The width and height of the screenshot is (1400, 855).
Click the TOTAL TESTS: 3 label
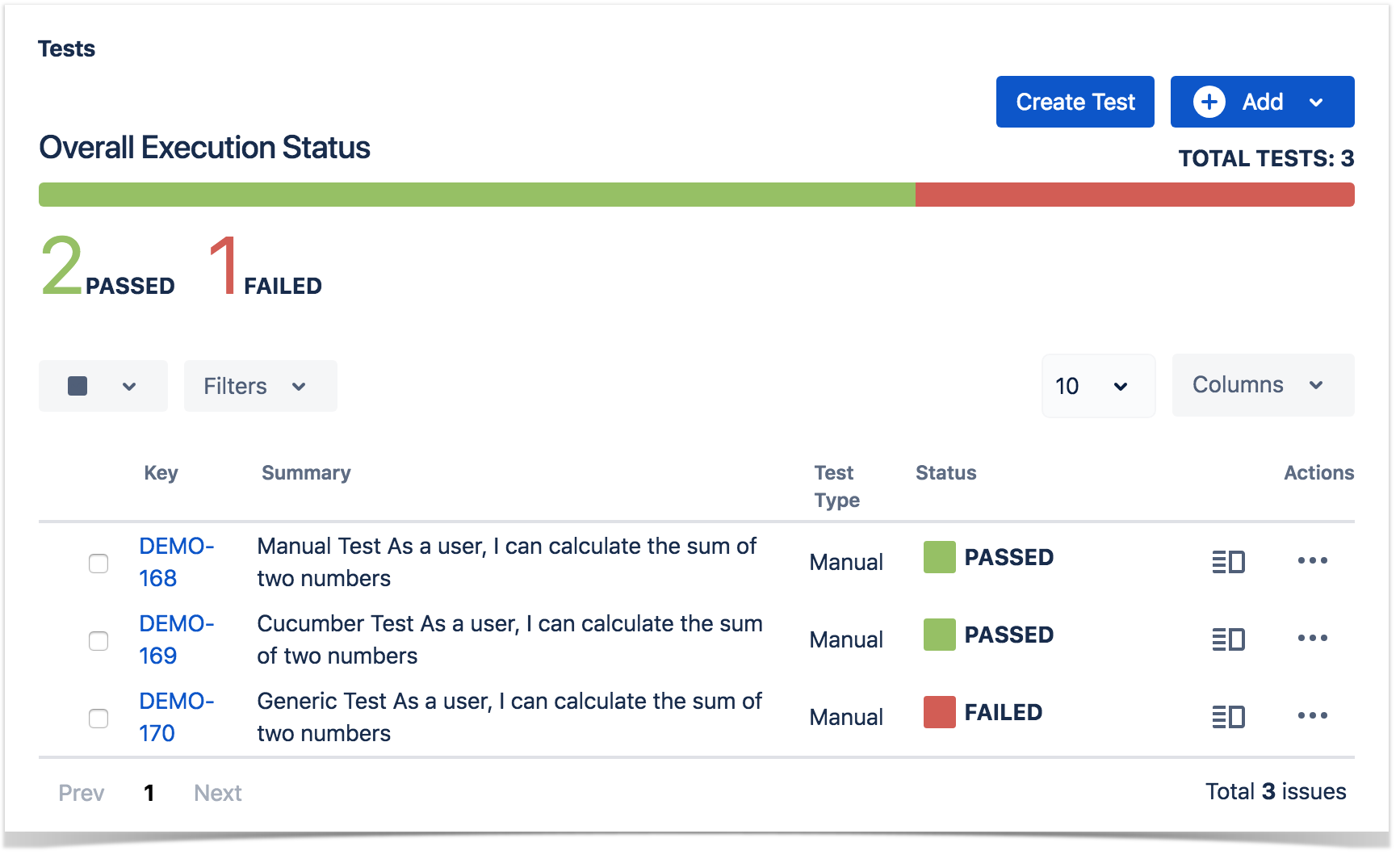pos(1266,158)
